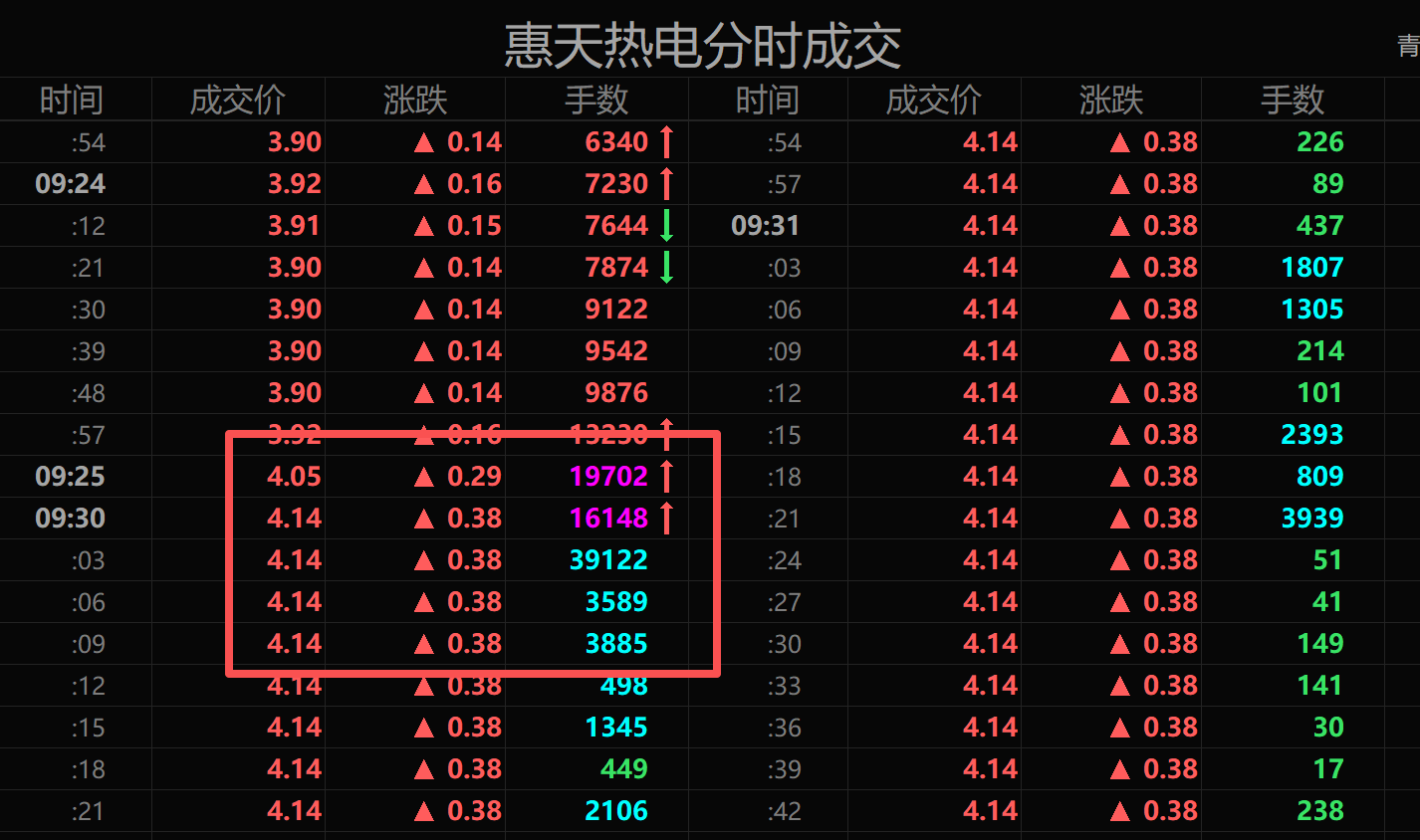Click the price 4.05 cell
The image size is (1420, 840).
click(295, 477)
